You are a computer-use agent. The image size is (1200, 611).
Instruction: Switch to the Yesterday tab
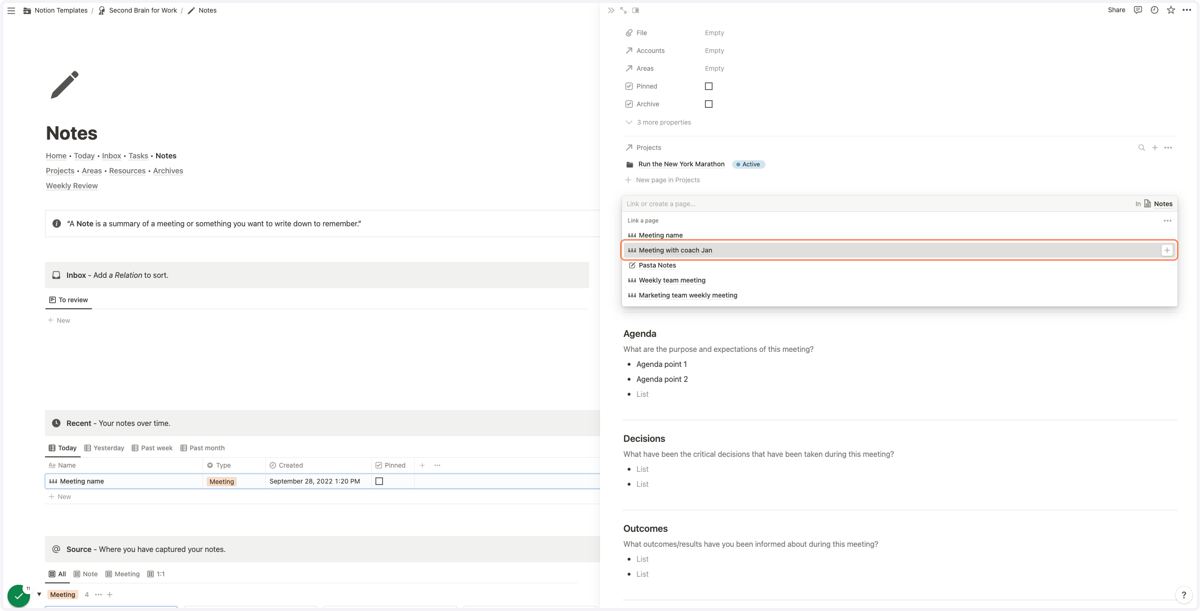tap(104, 448)
